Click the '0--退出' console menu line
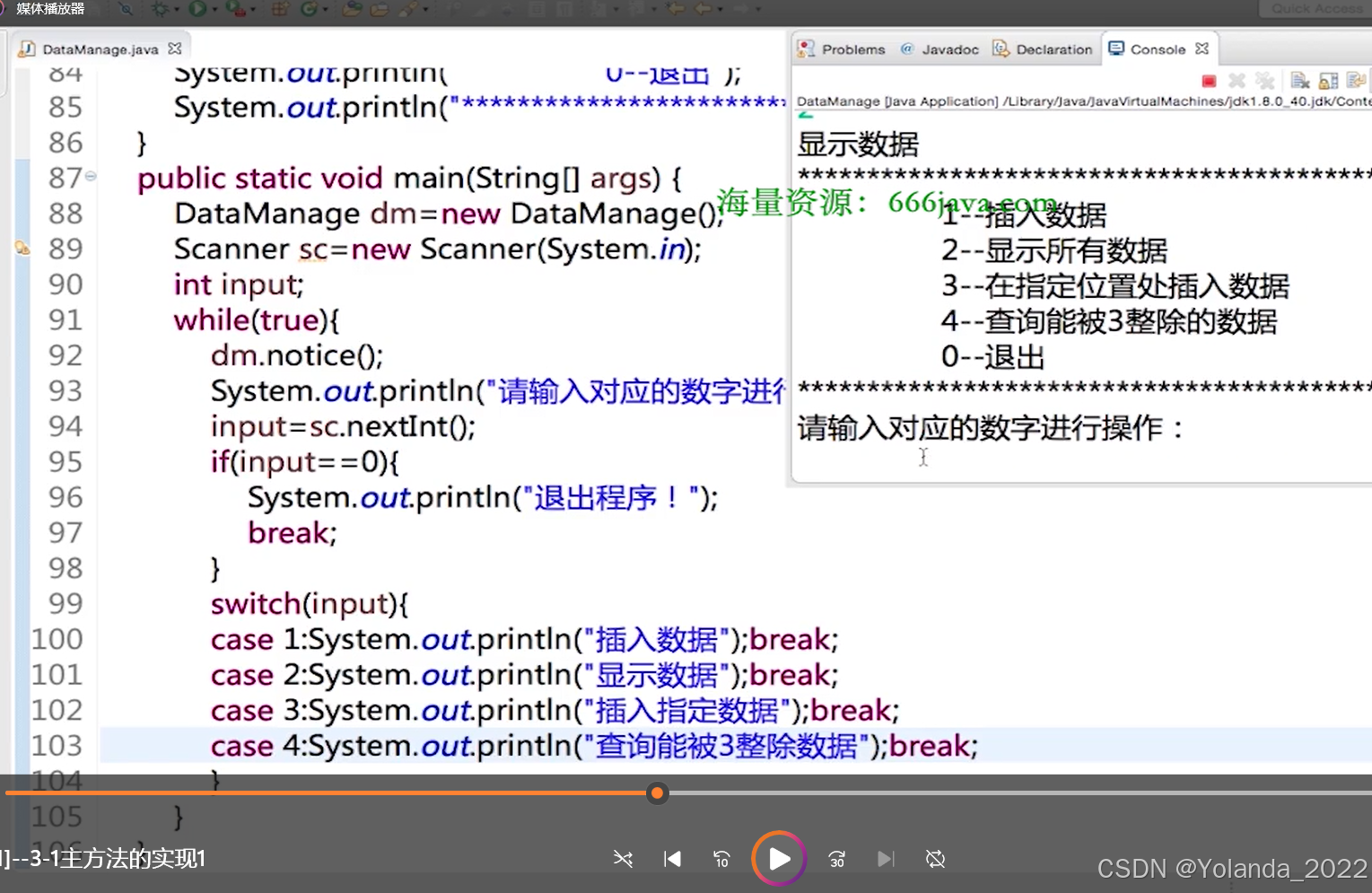The height and width of the screenshot is (893, 1372). tap(992, 356)
